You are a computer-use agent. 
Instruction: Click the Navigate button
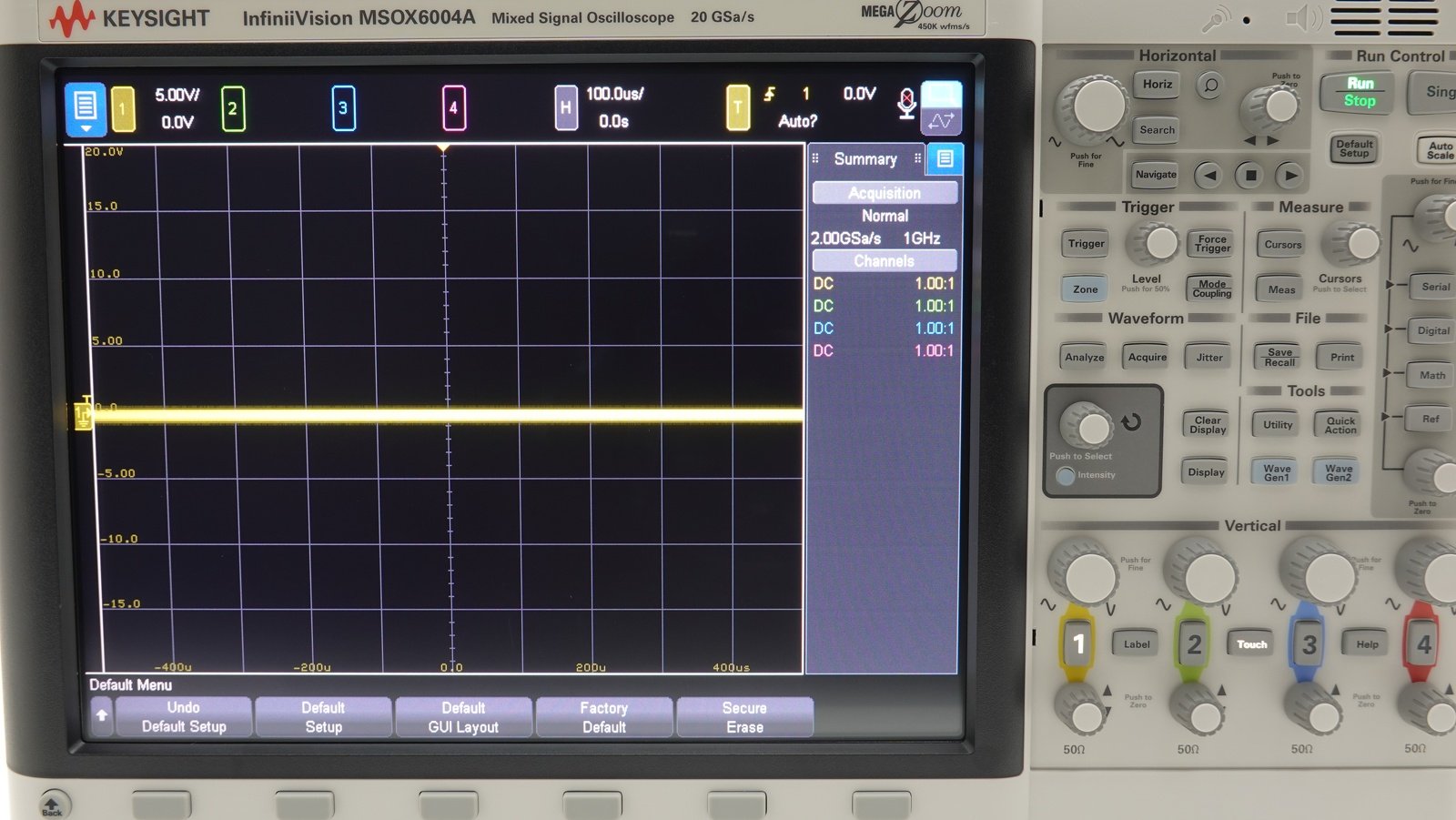pos(1156,175)
